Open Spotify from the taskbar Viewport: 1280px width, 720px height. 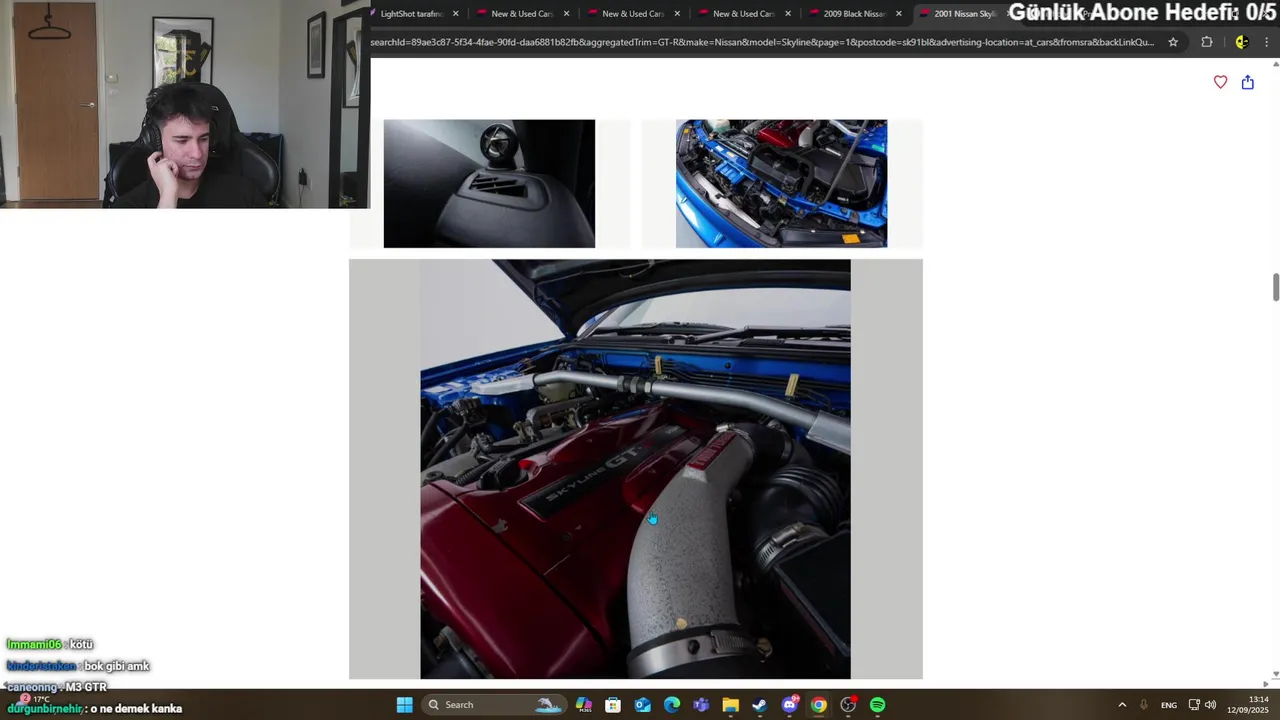878,705
